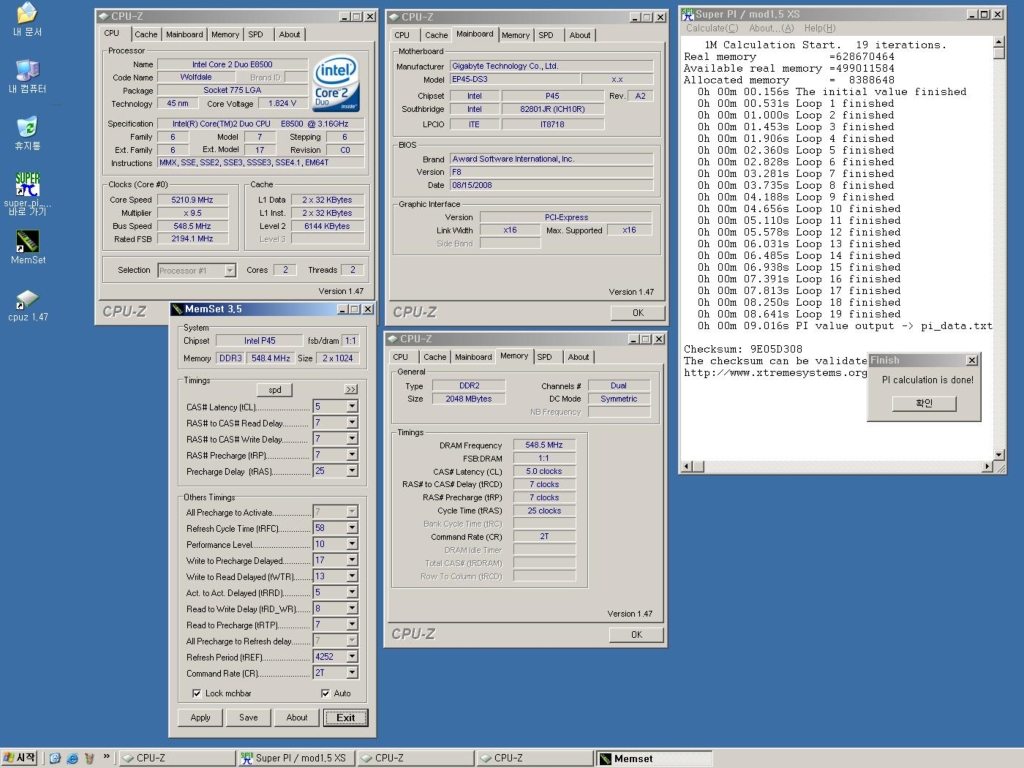Select the 내 컴퓨터 desktop icon
Image resolution: width=1024 pixels, height=768 pixels.
(x=27, y=76)
